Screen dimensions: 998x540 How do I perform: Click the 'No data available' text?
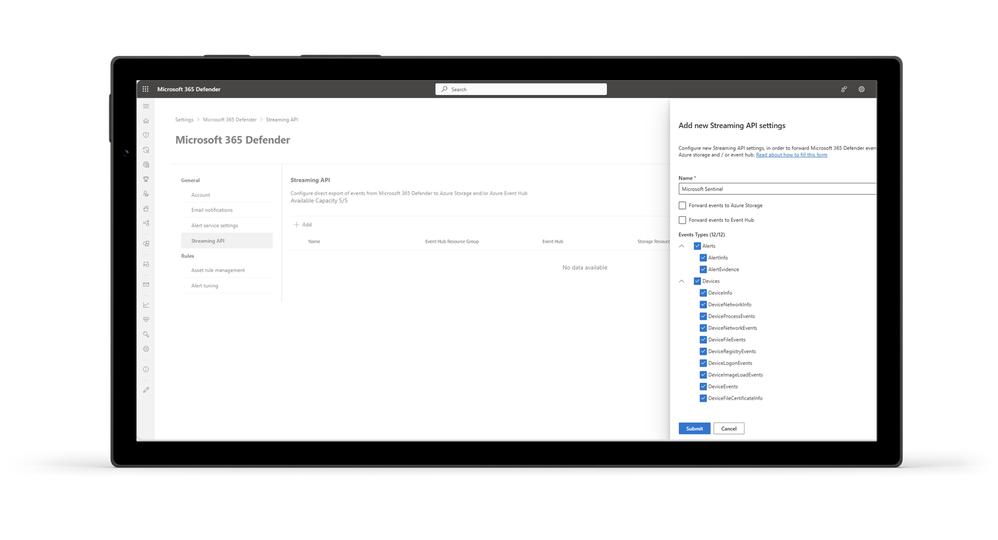point(585,267)
